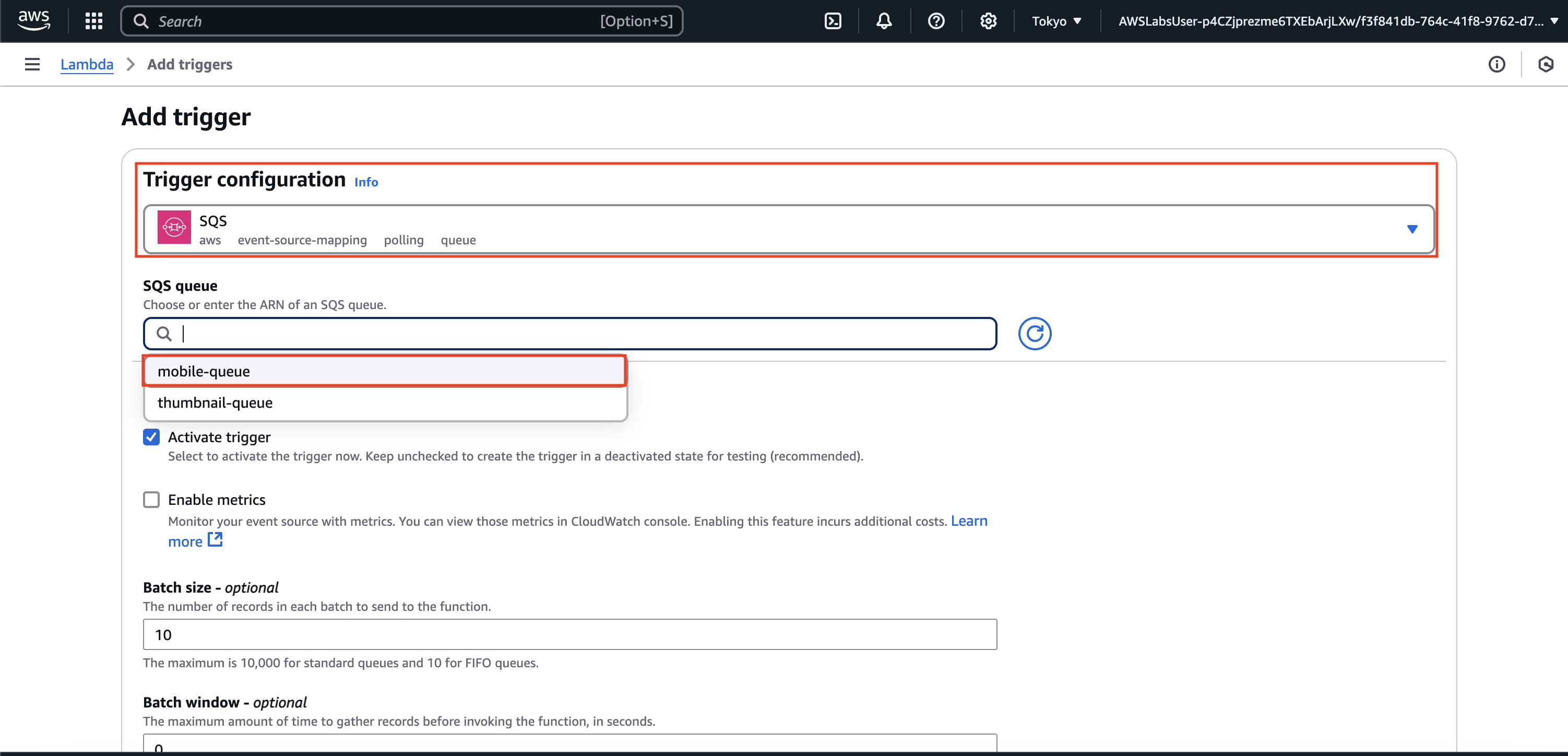Viewport: 1568px width, 756px height.
Task: Toggle the hamburger side navigation menu
Action: (32, 65)
